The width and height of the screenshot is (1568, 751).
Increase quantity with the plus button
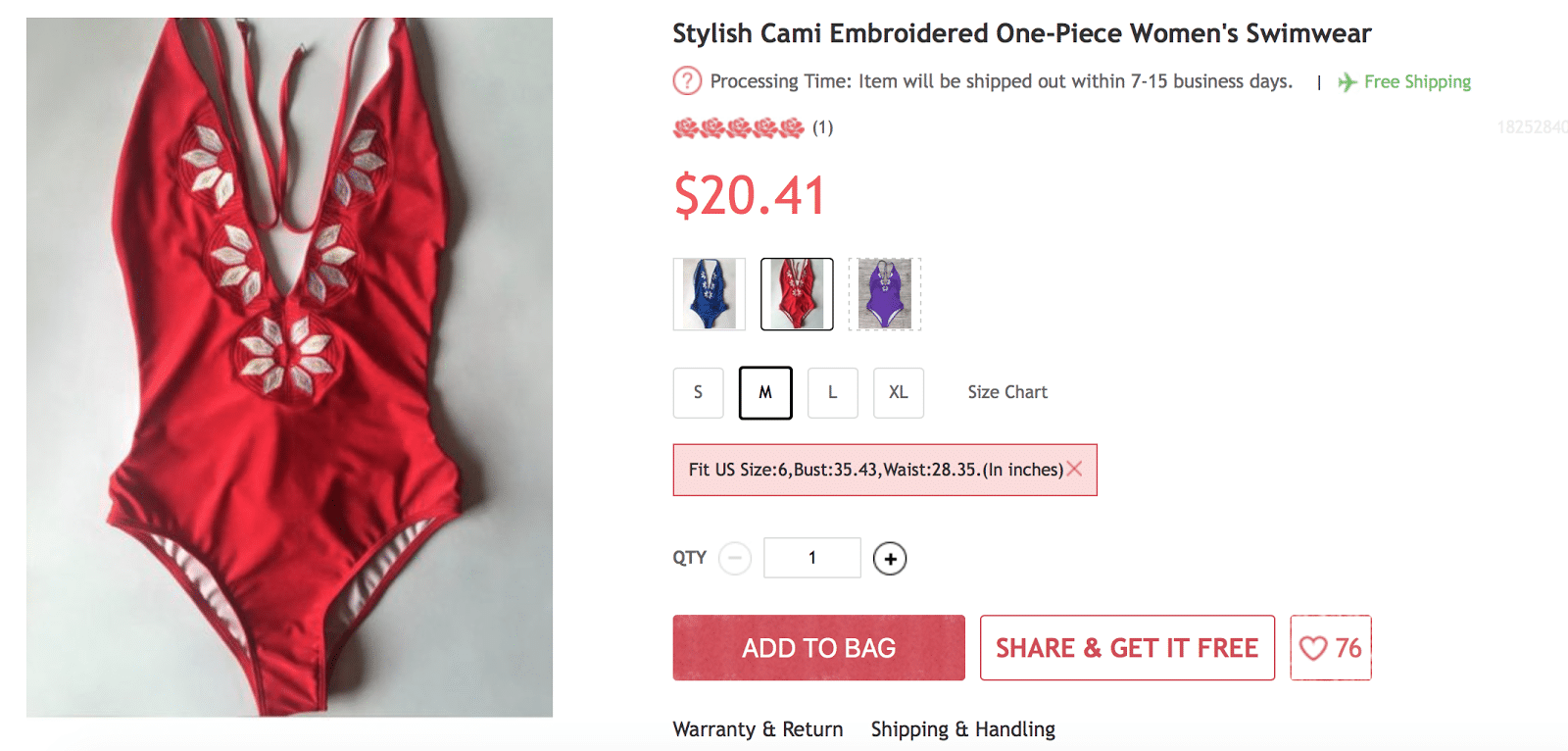[x=890, y=559]
